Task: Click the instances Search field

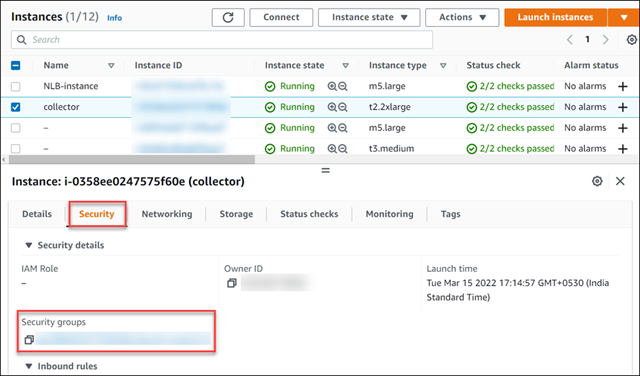Action: [222, 40]
